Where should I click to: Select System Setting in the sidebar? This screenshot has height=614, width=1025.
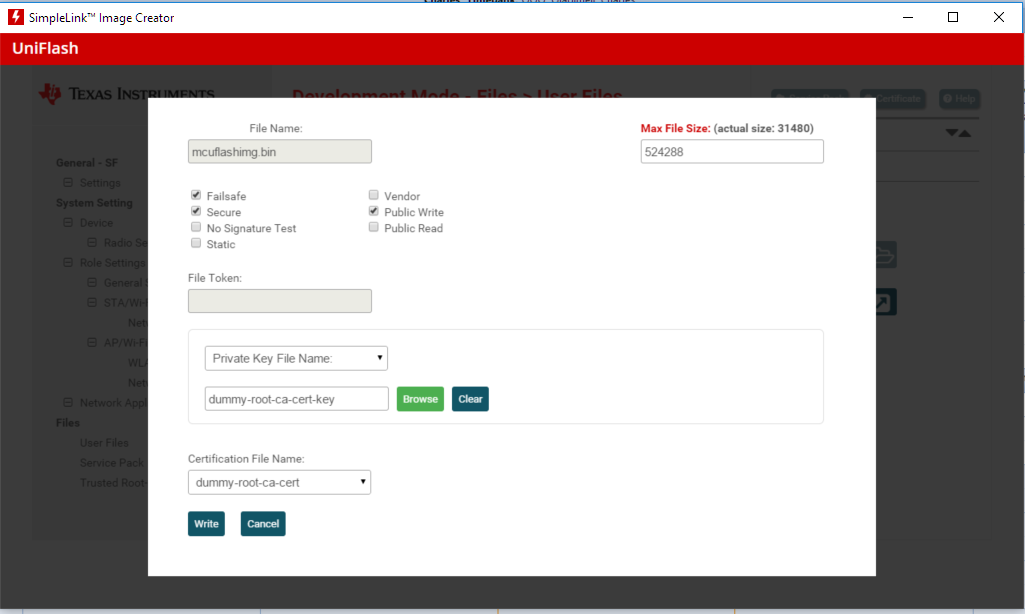point(94,203)
